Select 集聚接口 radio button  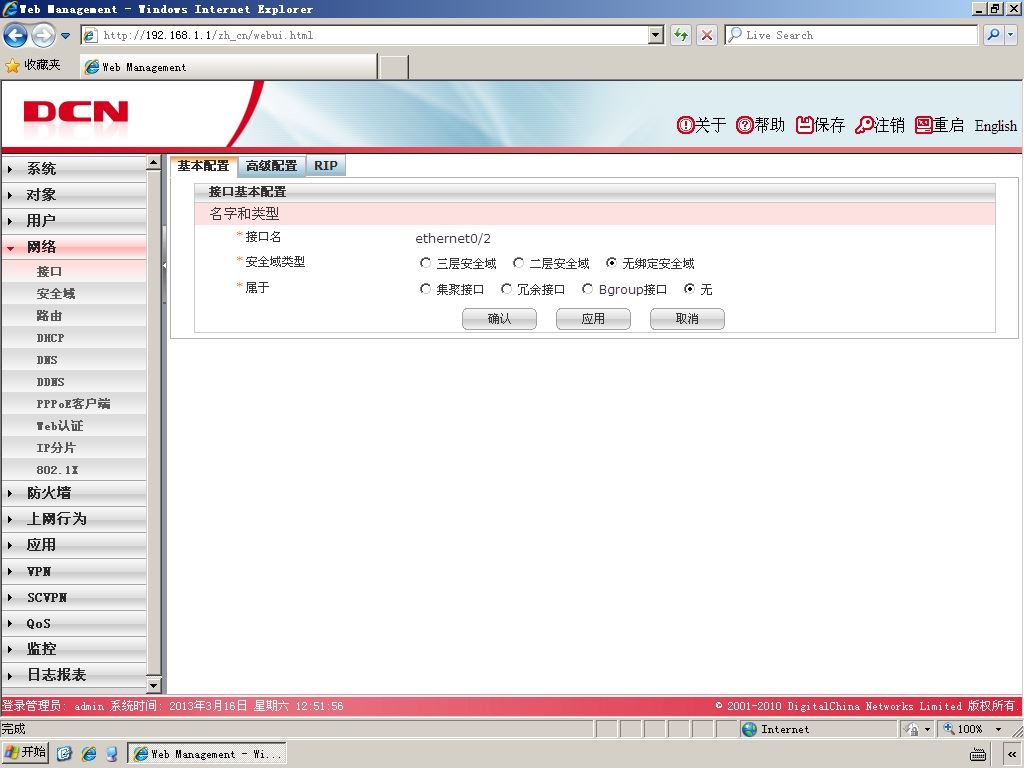click(426, 289)
